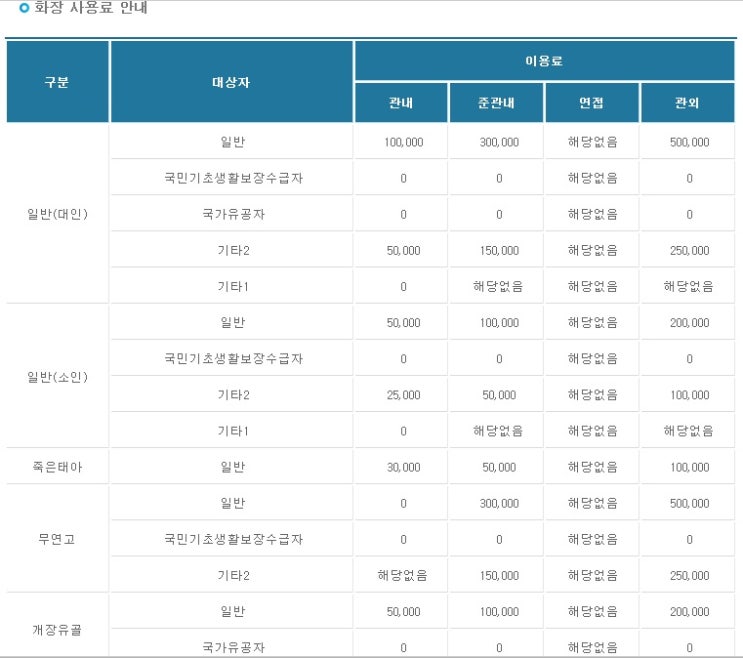Viewport: 743px width, 658px height.
Task: Click 국민기초생활보장수급자 in the 일반(소인) group
Action: 234,359
